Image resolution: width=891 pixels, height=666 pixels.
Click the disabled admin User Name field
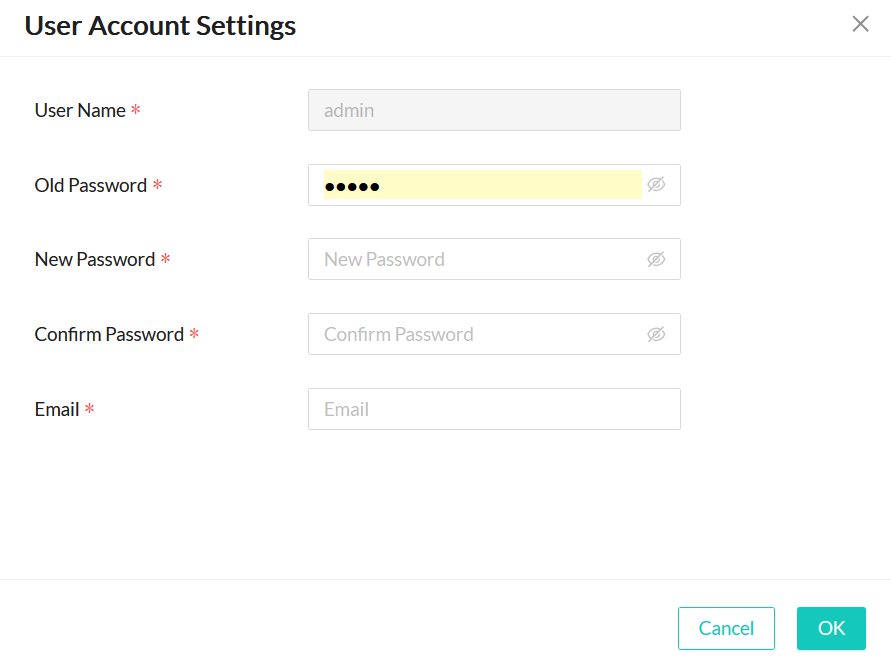click(494, 110)
